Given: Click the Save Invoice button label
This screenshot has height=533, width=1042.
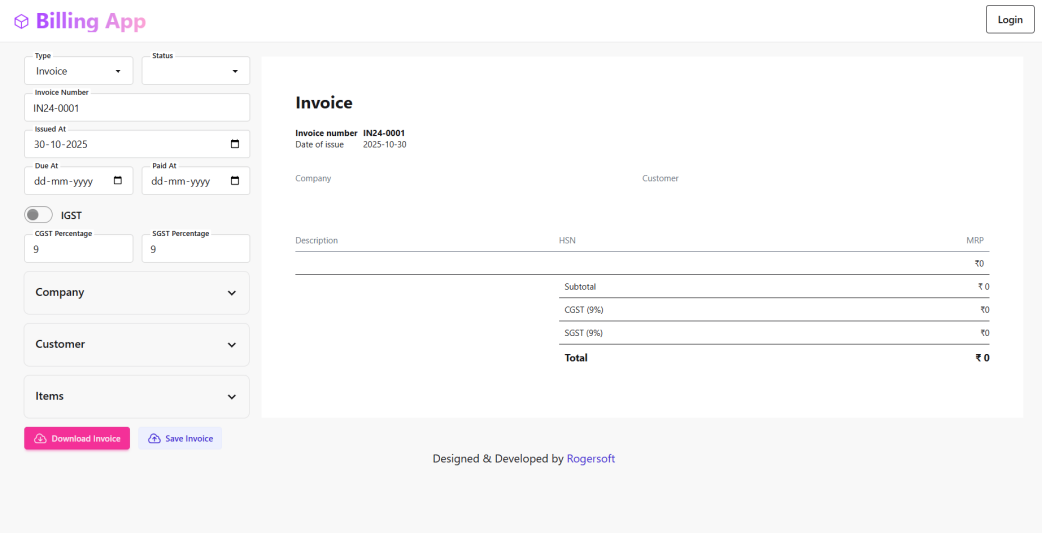Looking at the screenshot, I should [189, 439].
